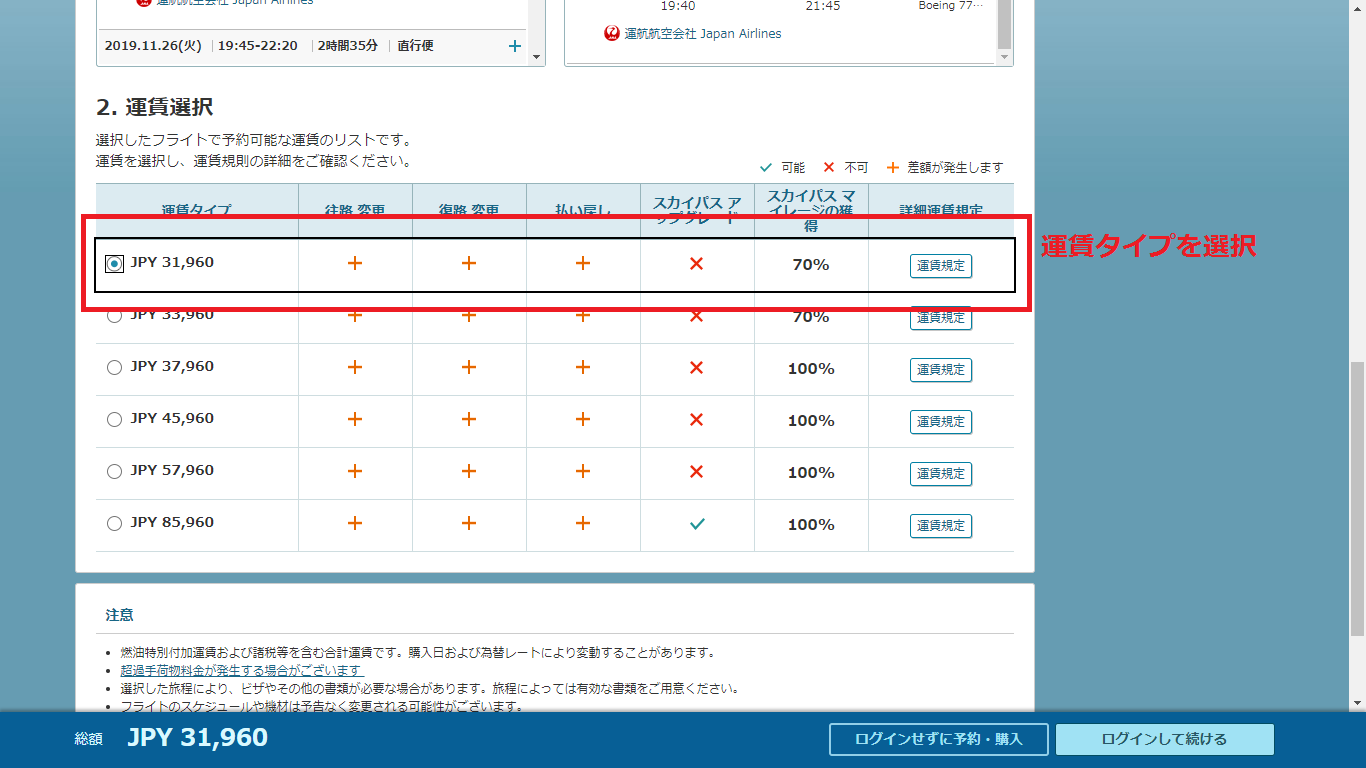Image resolution: width=1366 pixels, height=768 pixels.
Task: Click the right flight card vertical scrollbar
Action: [1005, 25]
